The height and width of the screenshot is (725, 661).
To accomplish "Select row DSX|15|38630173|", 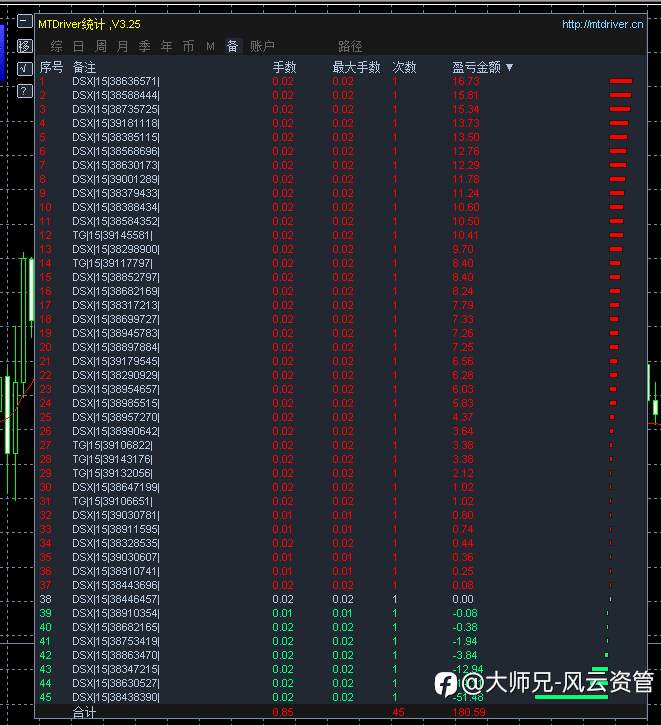I will [x=341, y=165].
